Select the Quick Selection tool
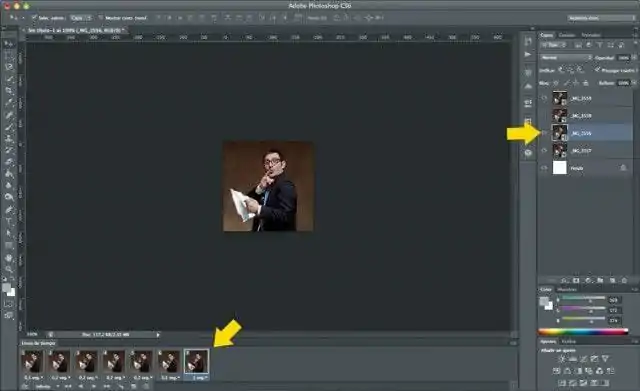Screen dimensions: 640x391 coord(9,79)
